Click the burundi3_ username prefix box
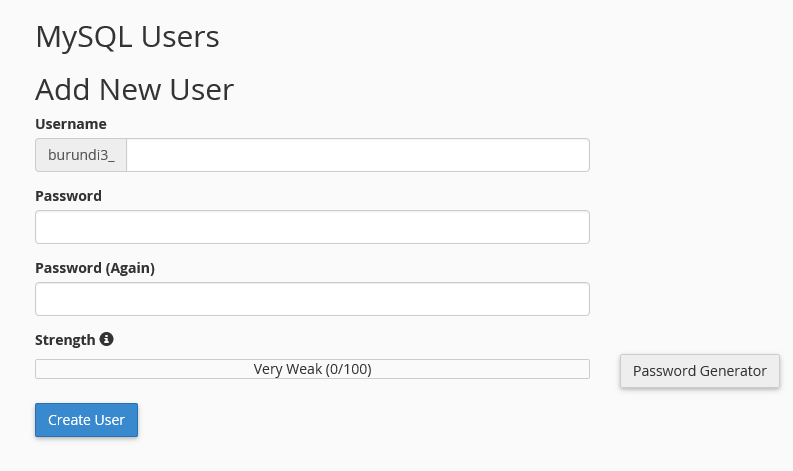 [x=81, y=155]
